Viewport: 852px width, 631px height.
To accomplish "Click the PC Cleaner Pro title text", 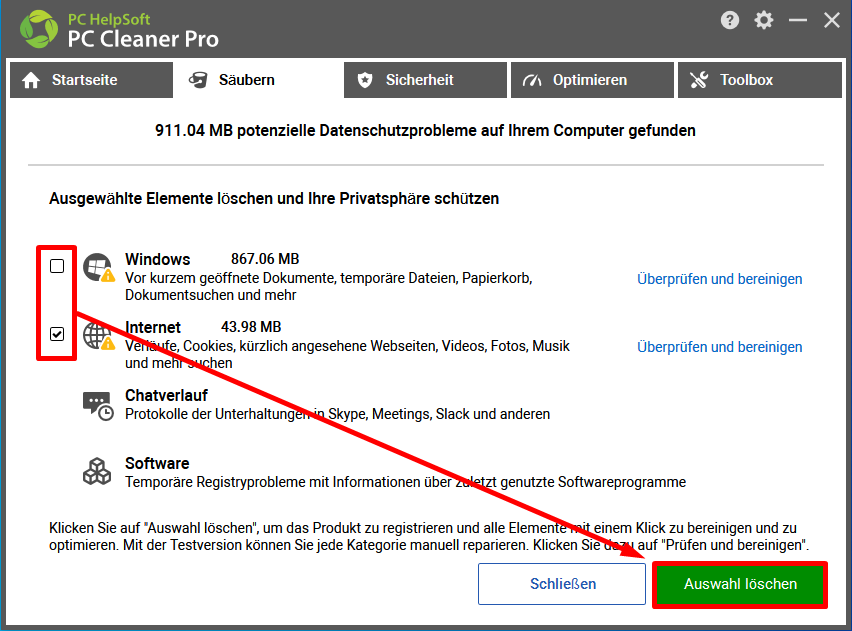I will [143, 39].
